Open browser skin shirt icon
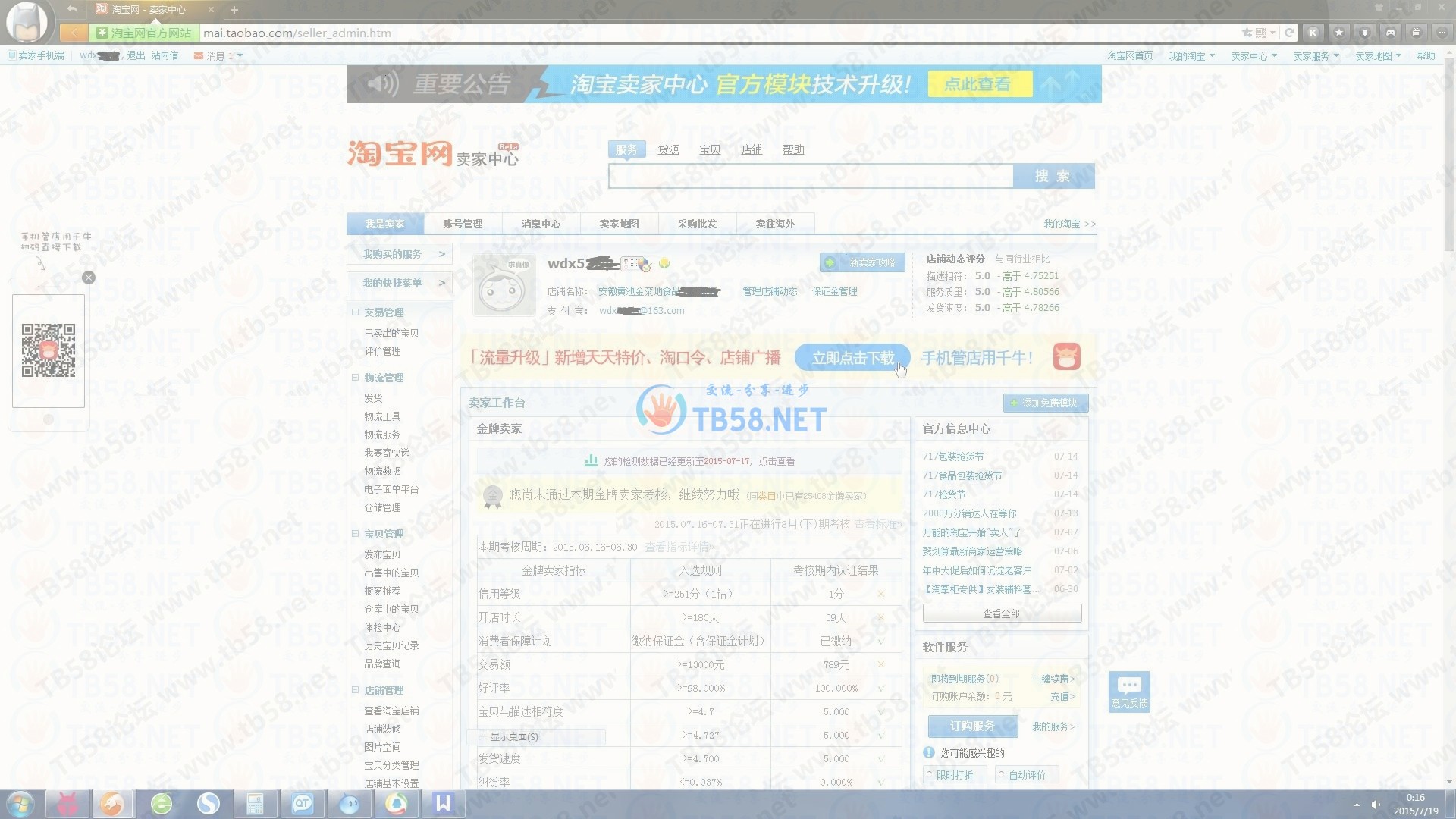1456x819 pixels. [x=1379, y=8]
